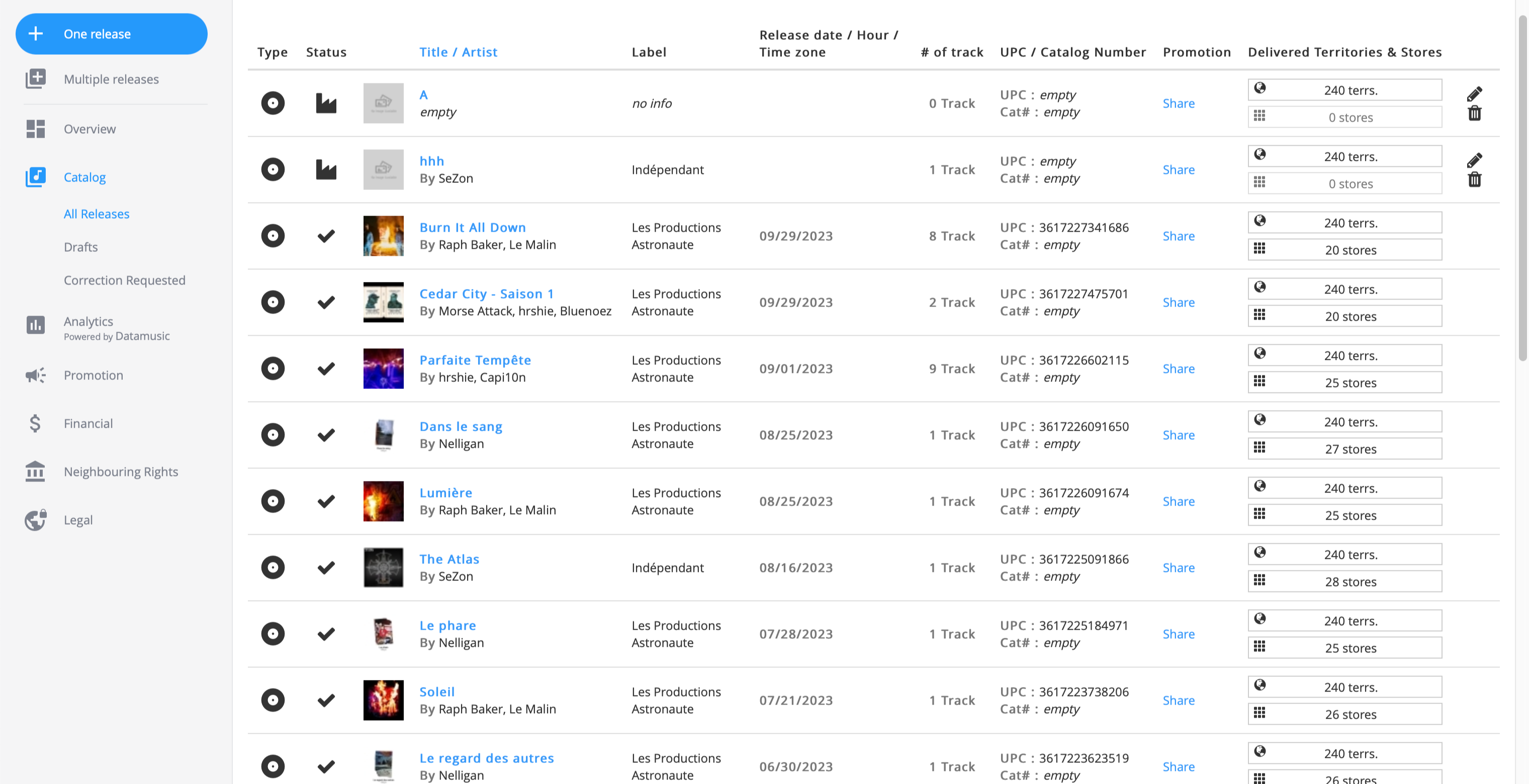Open Burn It All Down release title
Screen dimensions: 1529x784
tap(473, 227)
